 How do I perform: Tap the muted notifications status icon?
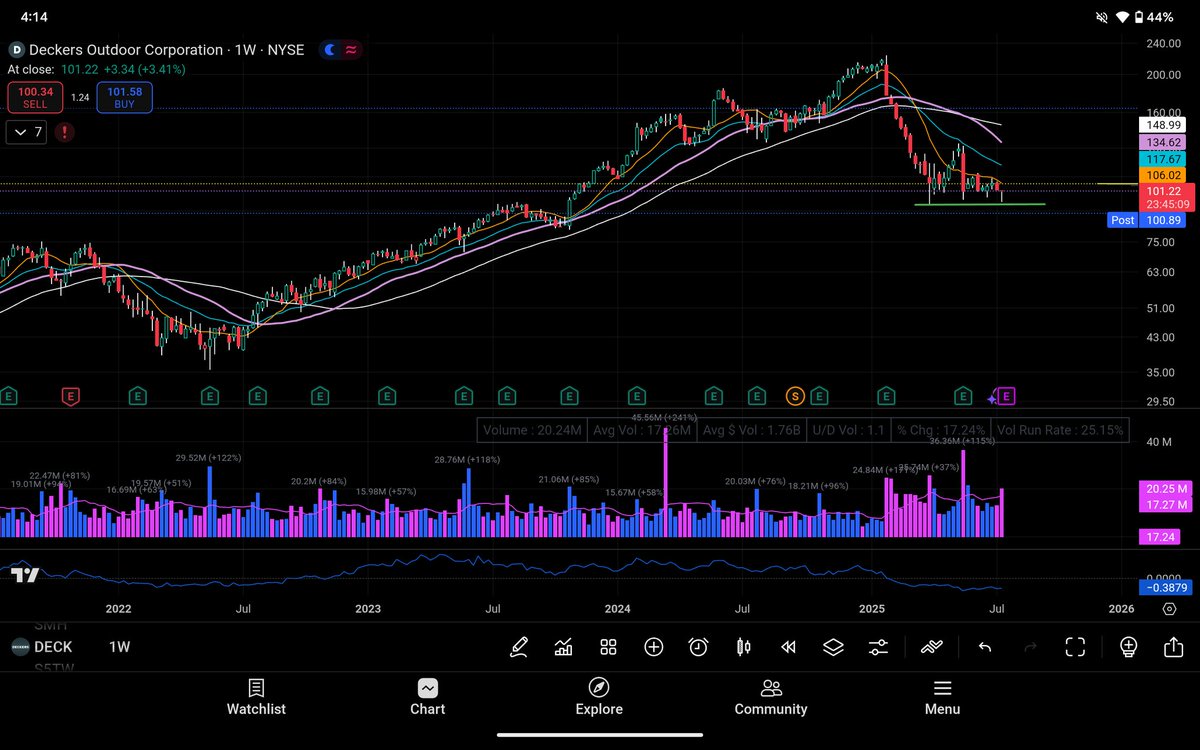click(1102, 17)
